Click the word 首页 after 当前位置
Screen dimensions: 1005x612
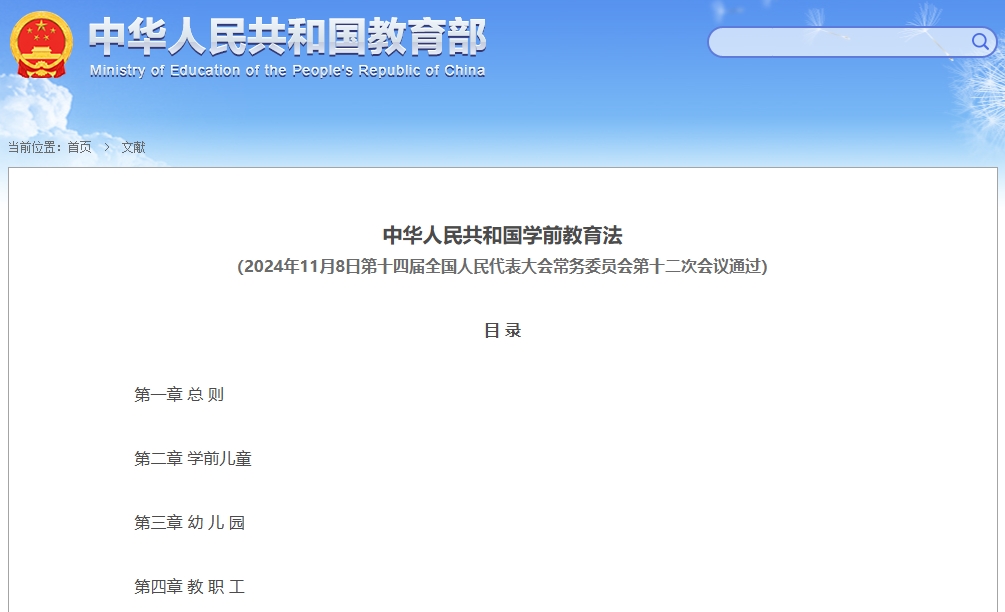pos(79,147)
